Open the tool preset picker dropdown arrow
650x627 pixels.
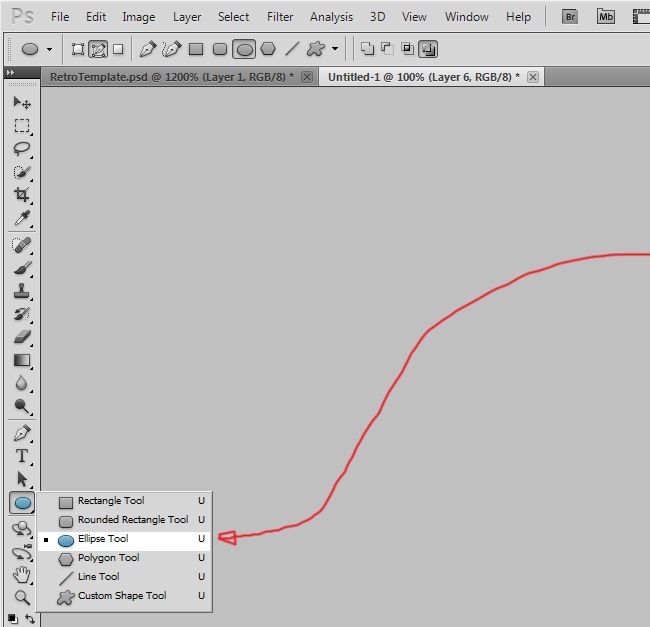click(49, 49)
